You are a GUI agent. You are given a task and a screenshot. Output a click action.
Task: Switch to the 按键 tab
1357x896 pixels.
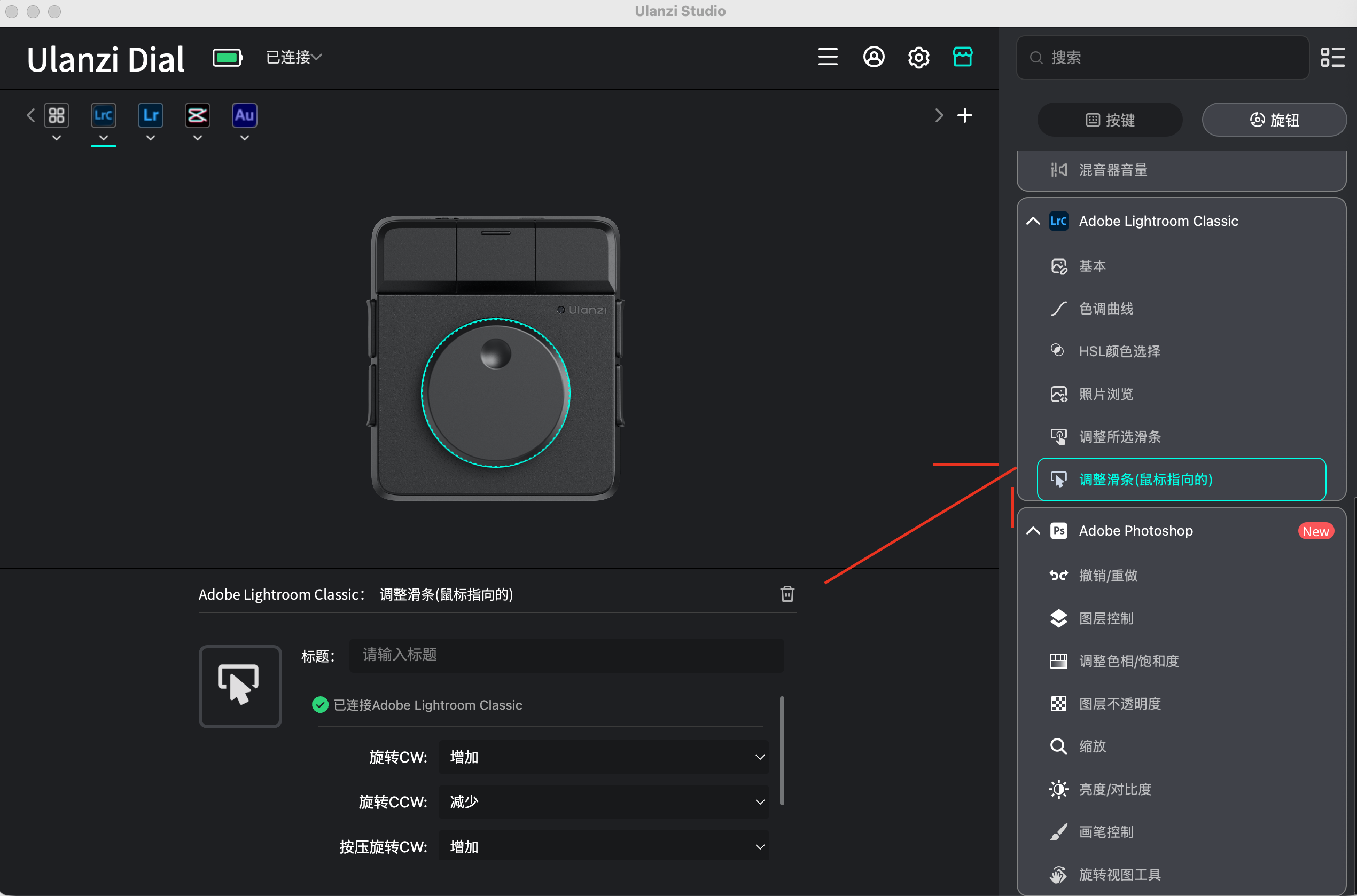click(1110, 120)
